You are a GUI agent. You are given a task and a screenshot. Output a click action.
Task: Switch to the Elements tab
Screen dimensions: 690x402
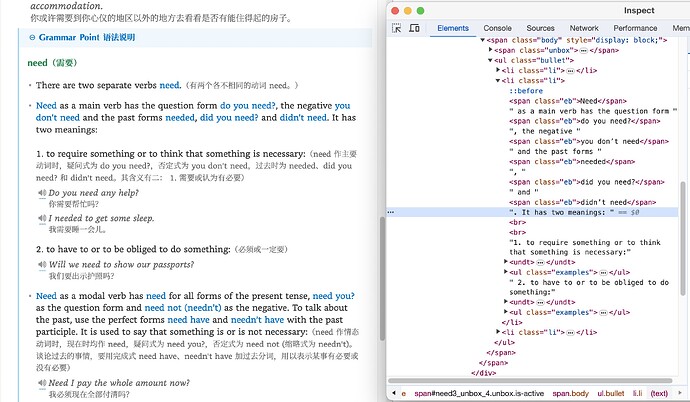click(453, 28)
